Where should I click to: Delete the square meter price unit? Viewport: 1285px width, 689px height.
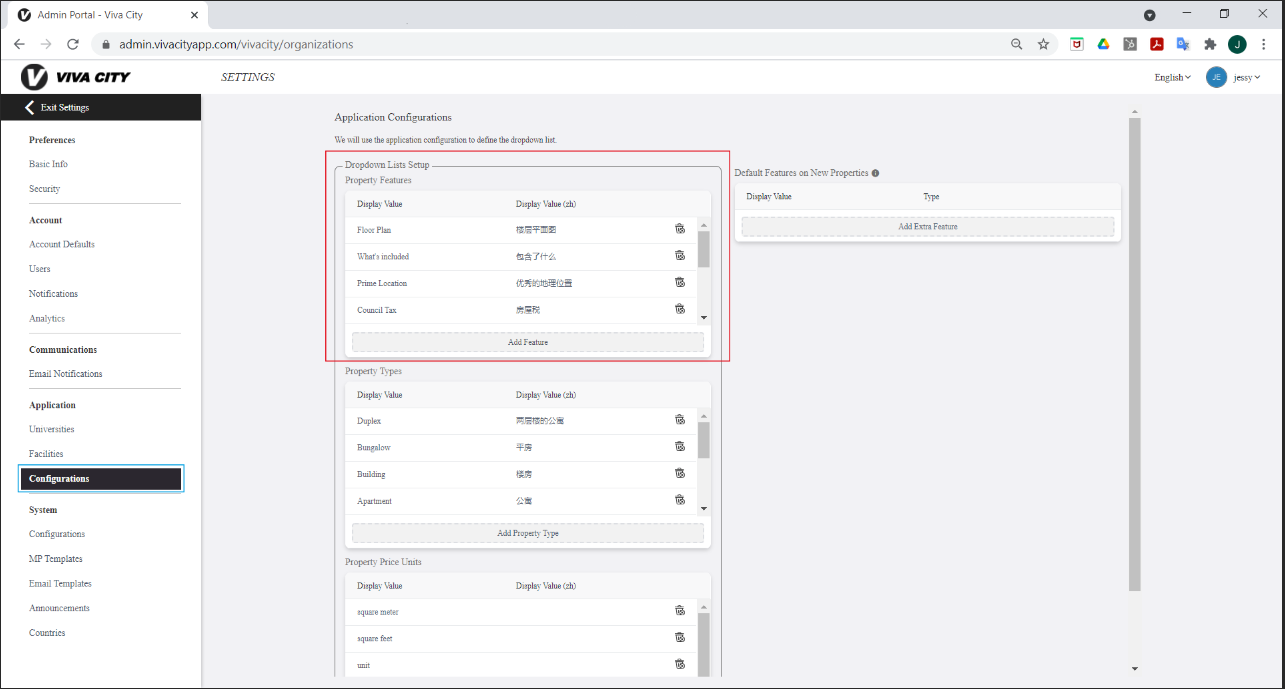tap(680, 611)
